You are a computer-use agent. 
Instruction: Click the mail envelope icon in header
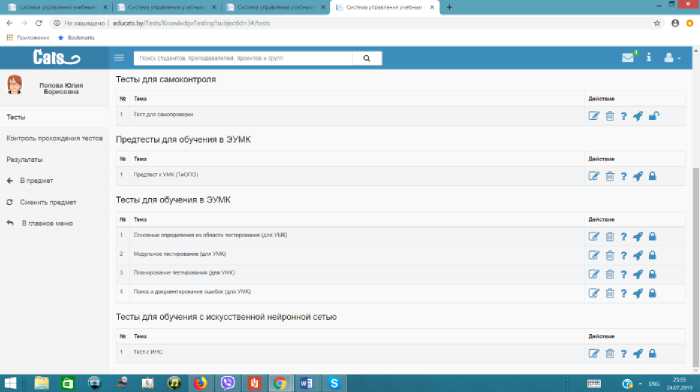point(628,58)
